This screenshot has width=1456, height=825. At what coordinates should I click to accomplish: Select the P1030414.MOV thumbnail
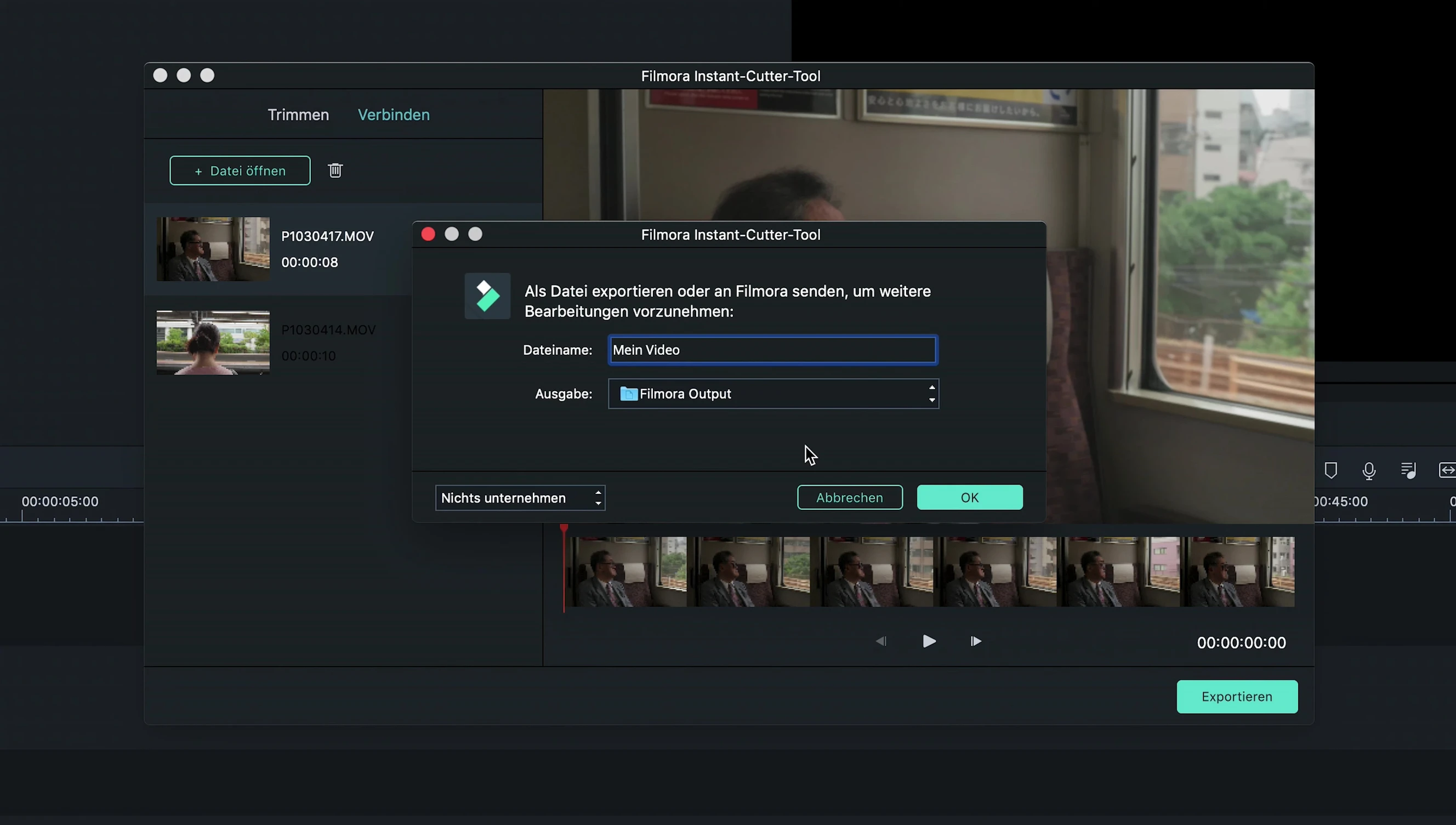coord(213,342)
